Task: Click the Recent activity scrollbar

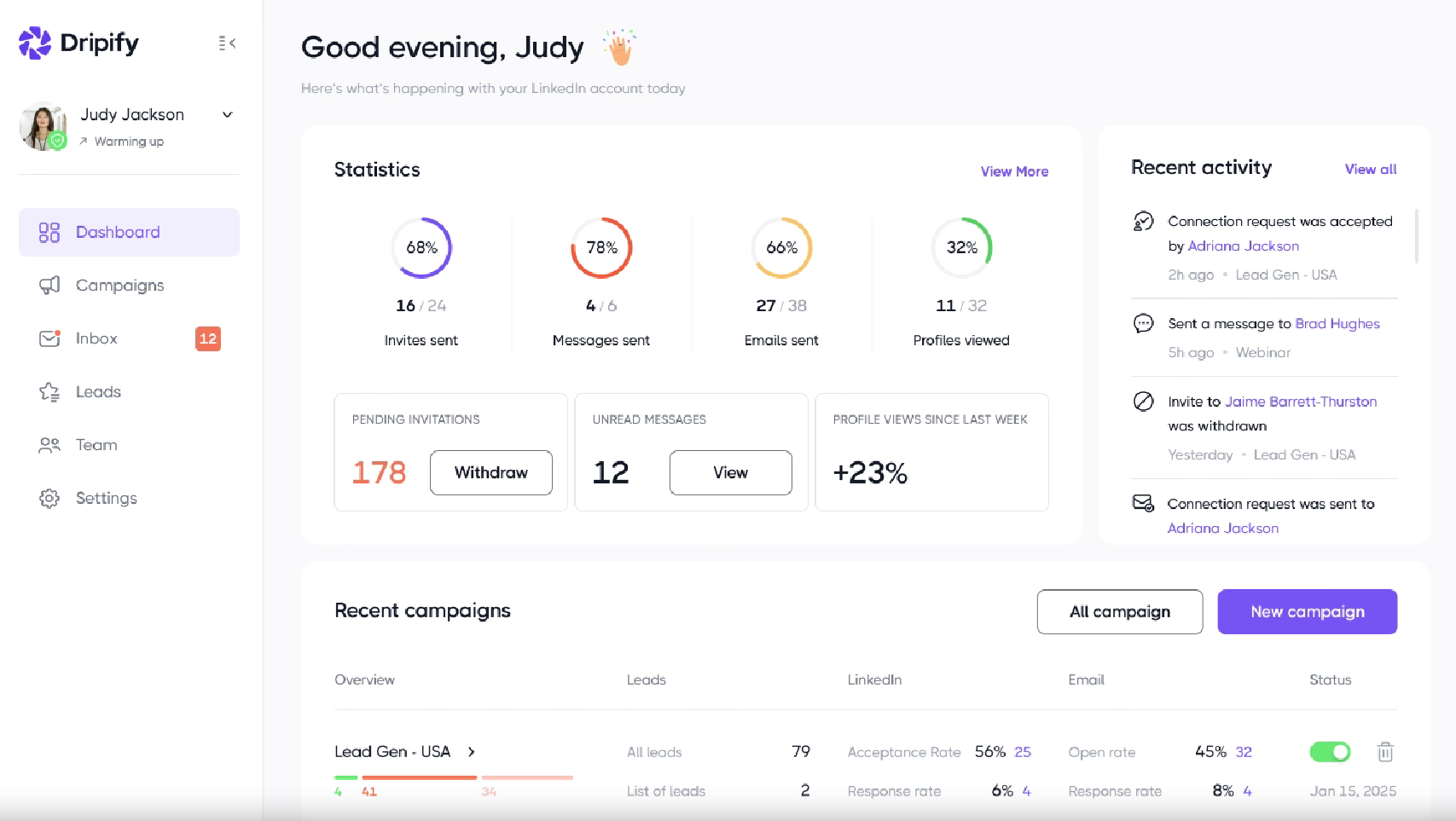Action: click(x=1417, y=236)
